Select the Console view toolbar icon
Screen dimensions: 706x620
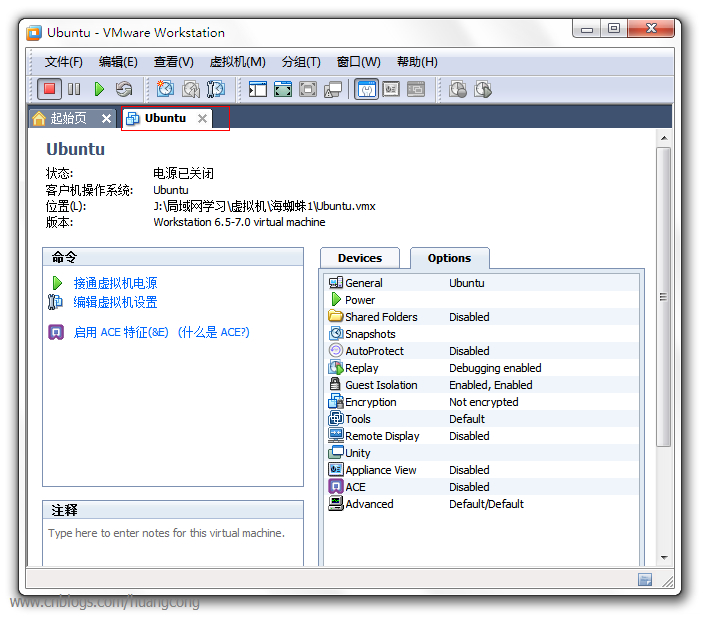click(416, 89)
